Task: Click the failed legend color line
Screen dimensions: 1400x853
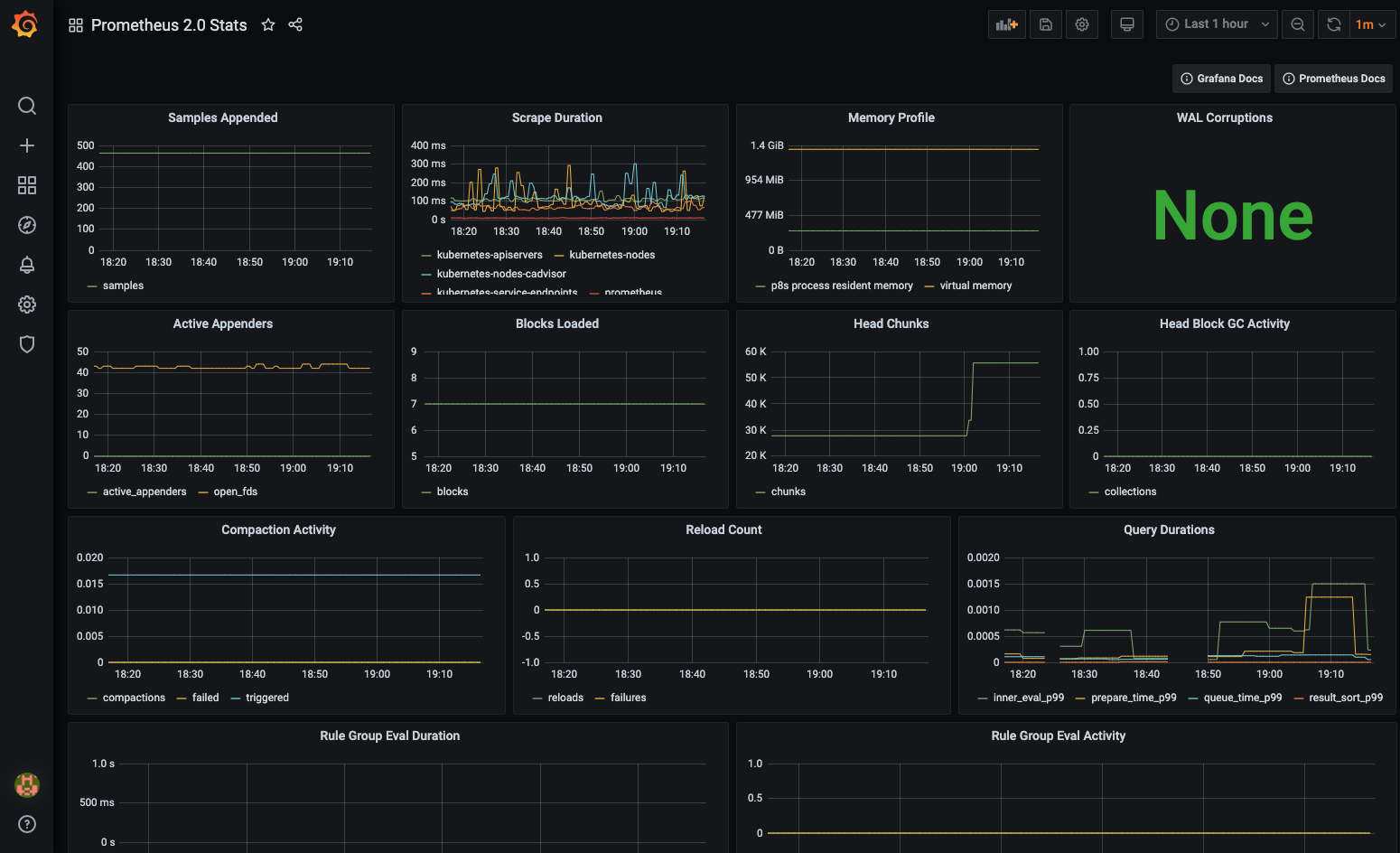Action: 182,698
